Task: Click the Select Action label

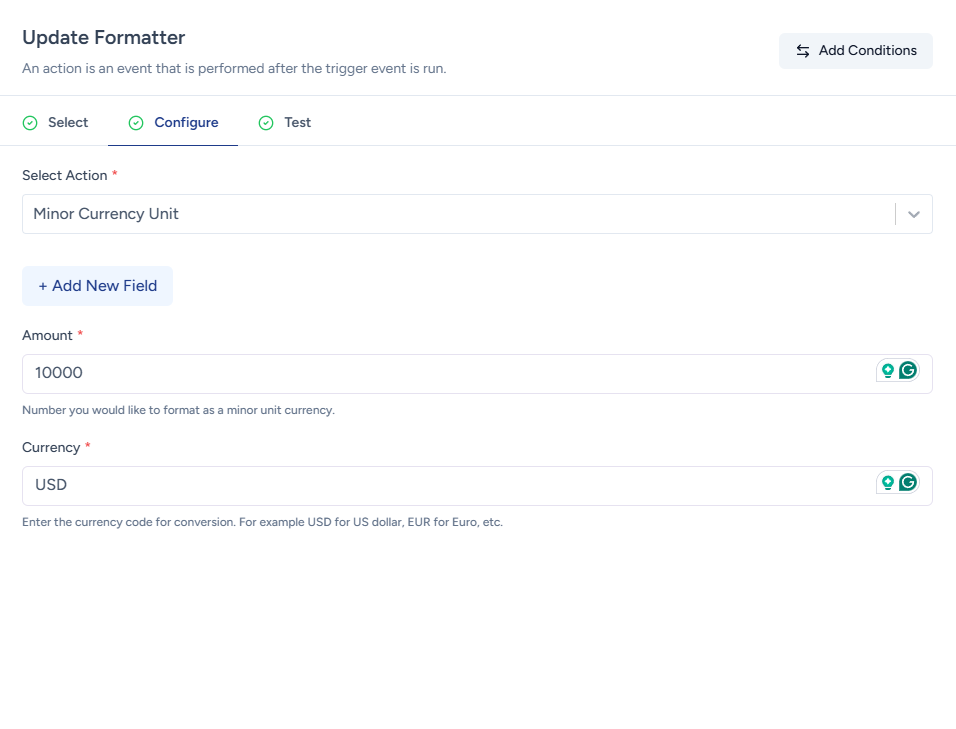Action: 64,175
